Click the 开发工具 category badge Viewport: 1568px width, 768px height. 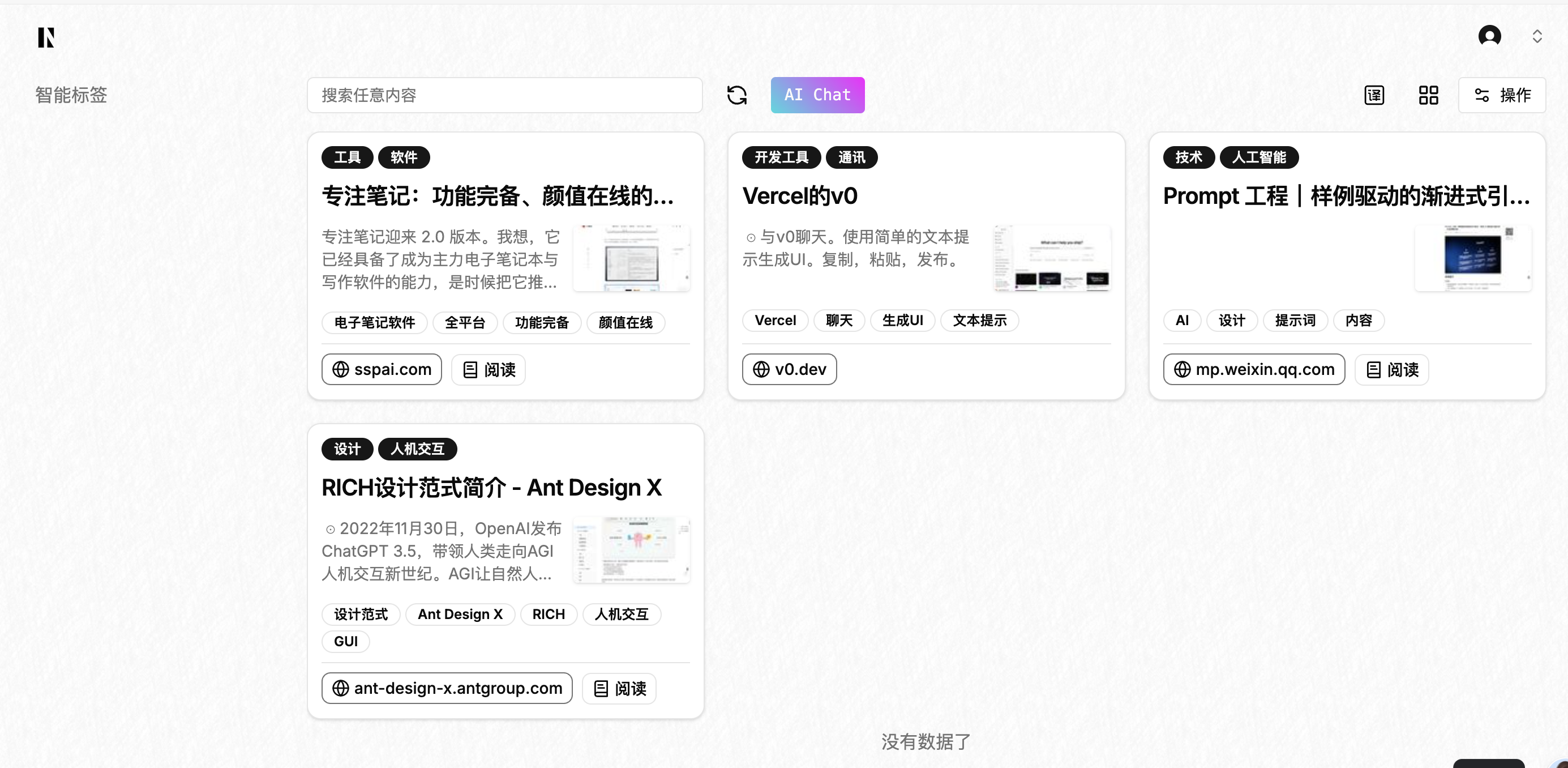pos(781,158)
